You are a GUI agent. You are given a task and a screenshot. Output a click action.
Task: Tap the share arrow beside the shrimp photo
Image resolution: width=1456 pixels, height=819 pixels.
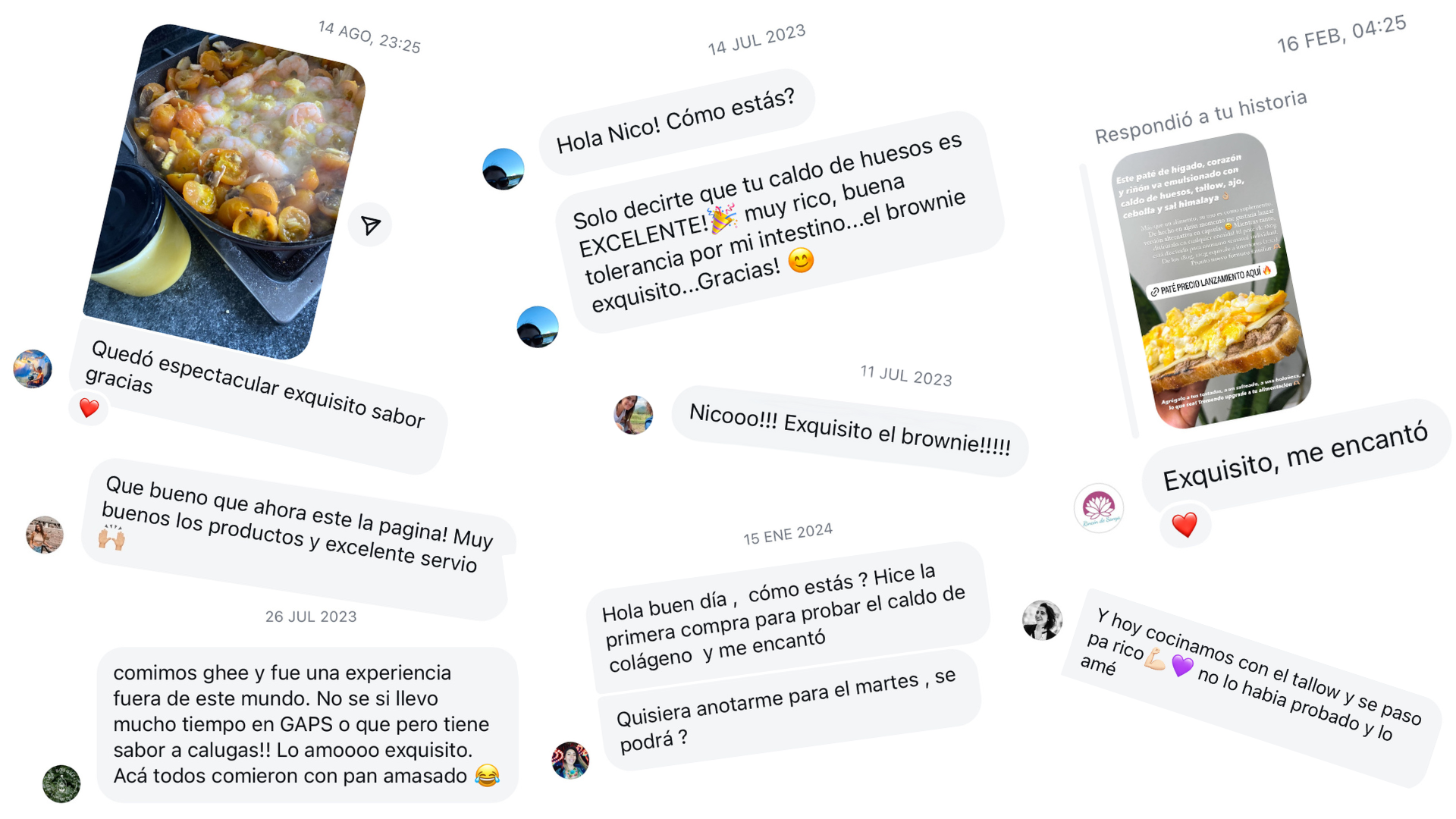pos(370,224)
